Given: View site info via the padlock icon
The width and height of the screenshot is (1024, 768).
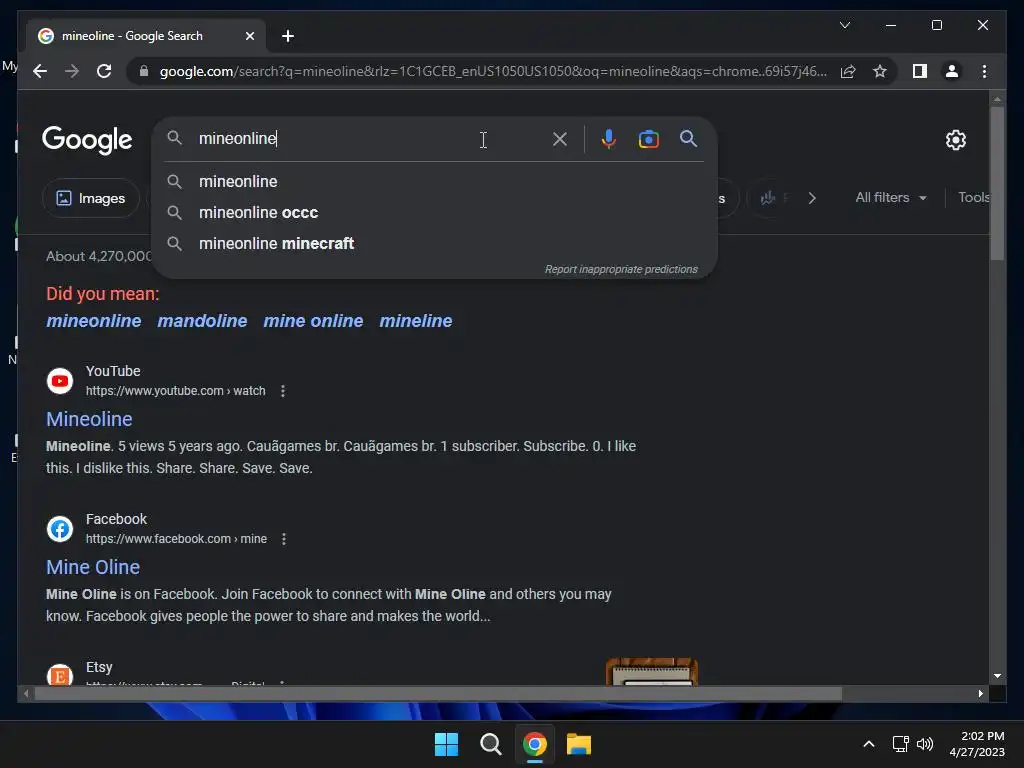Looking at the screenshot, I should point(144,71).
